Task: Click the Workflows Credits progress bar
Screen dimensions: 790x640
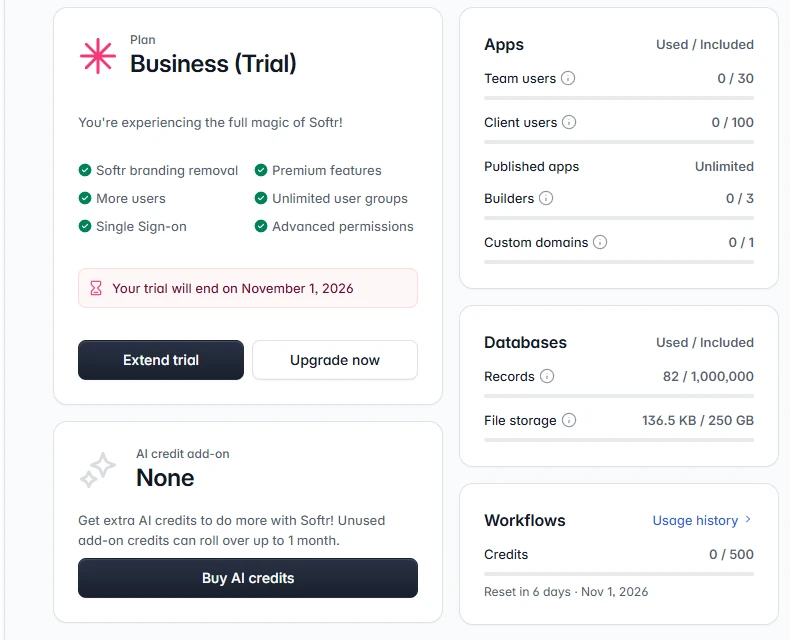Action: [619, 574]
